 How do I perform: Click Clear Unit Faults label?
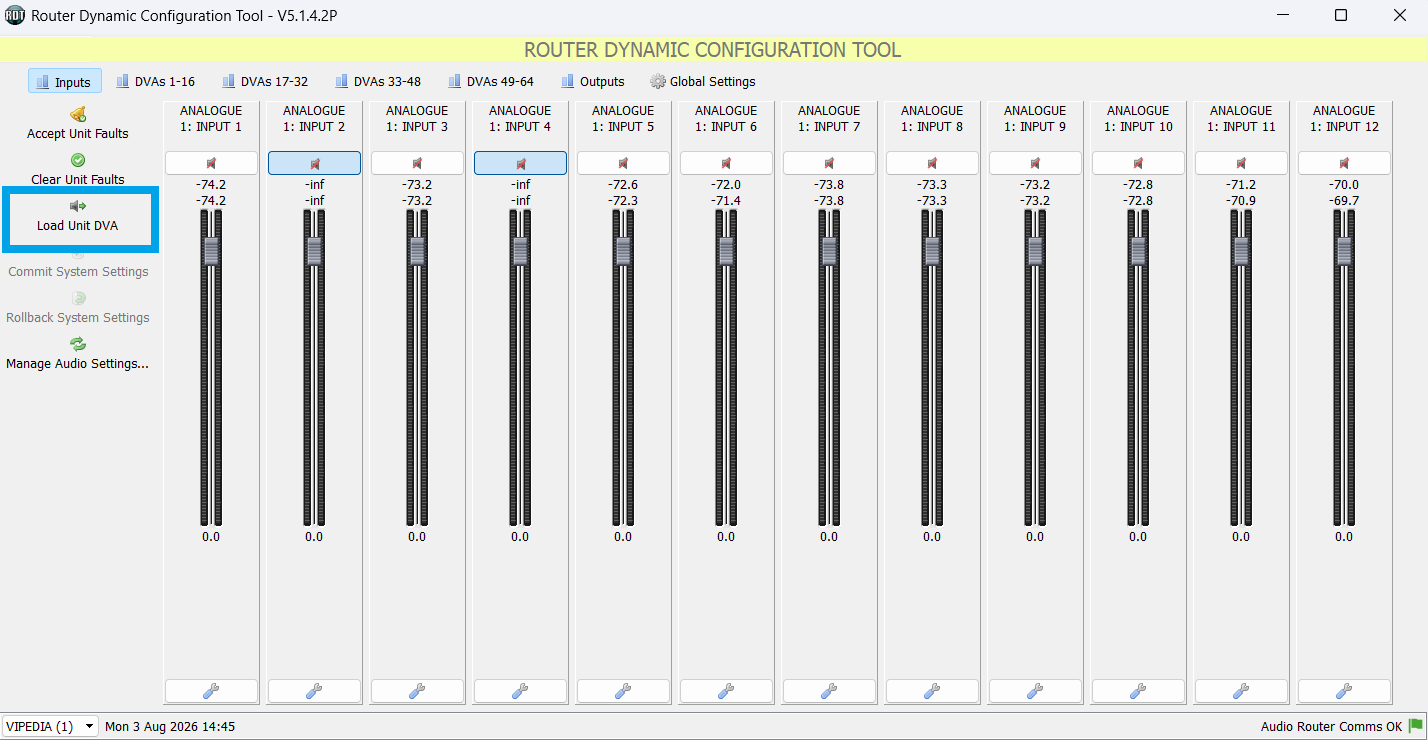(x=78, y=180)
